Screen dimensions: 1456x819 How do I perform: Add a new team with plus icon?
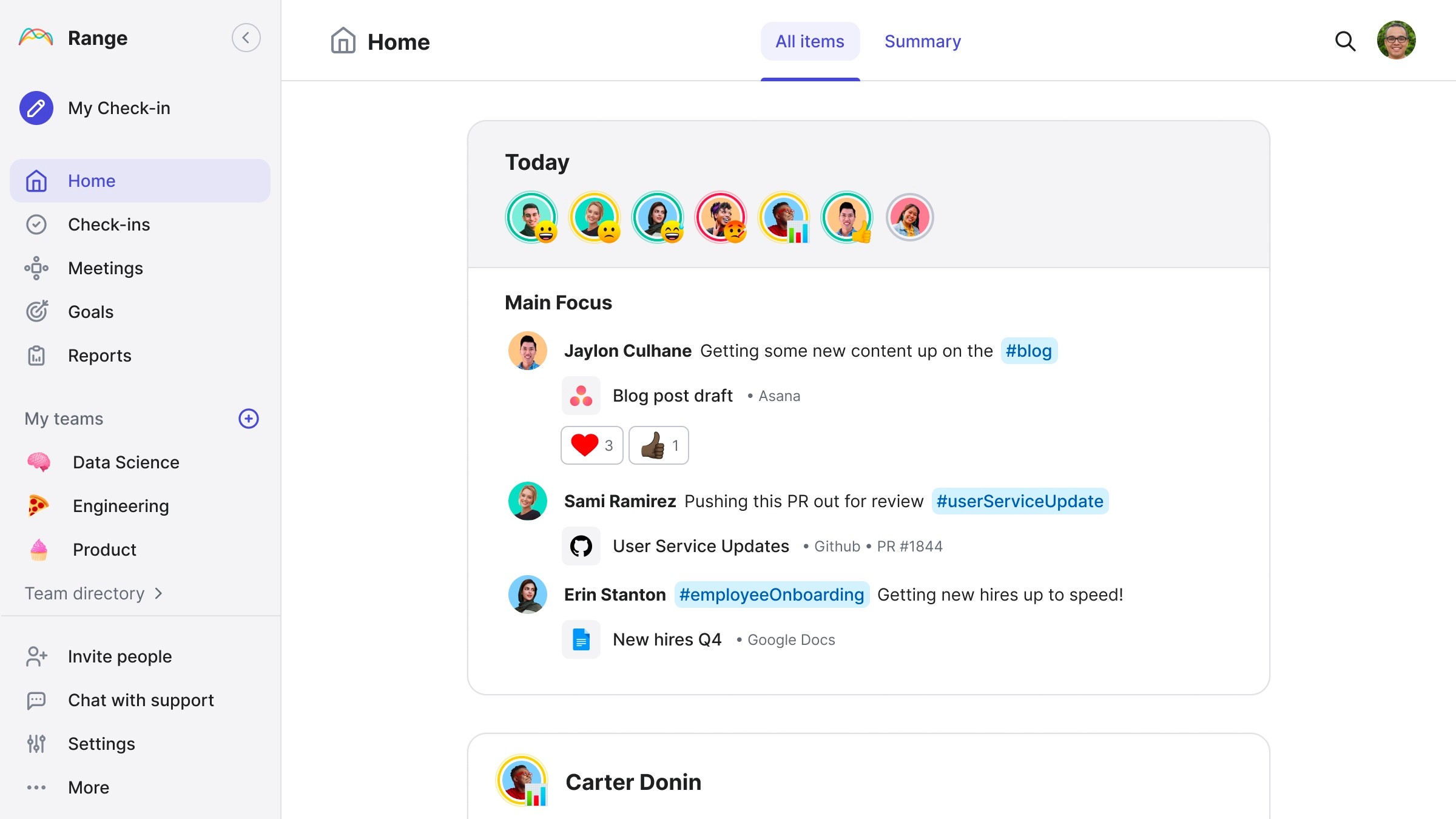coord(248,419)
